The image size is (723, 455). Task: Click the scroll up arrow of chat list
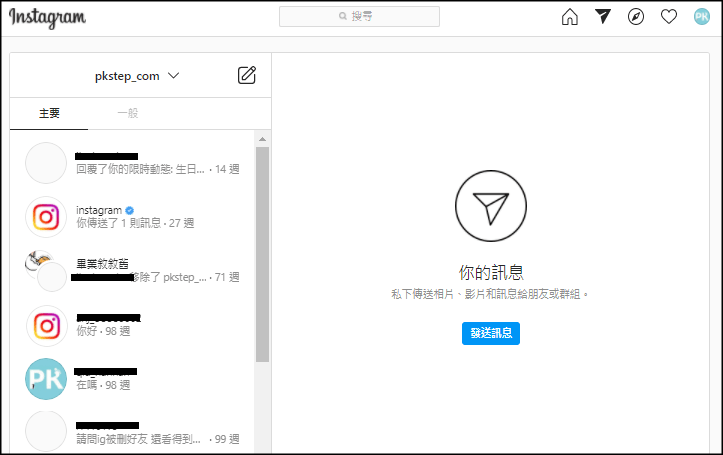[262, 139]
